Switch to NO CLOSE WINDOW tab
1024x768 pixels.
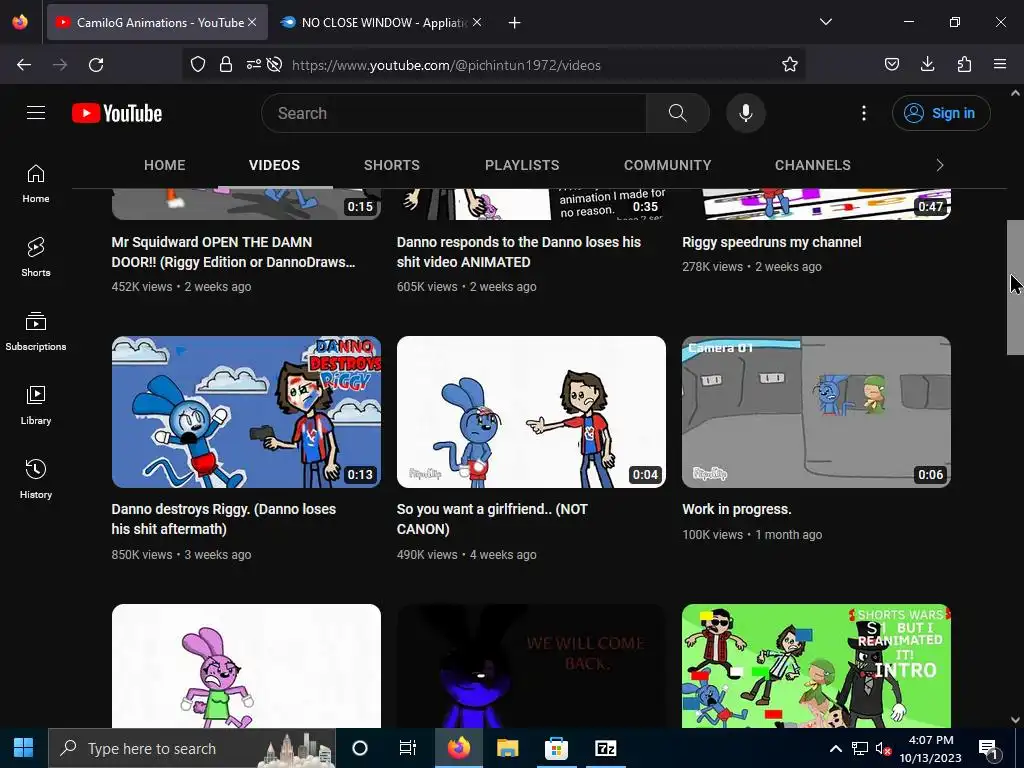coord(383,23)
